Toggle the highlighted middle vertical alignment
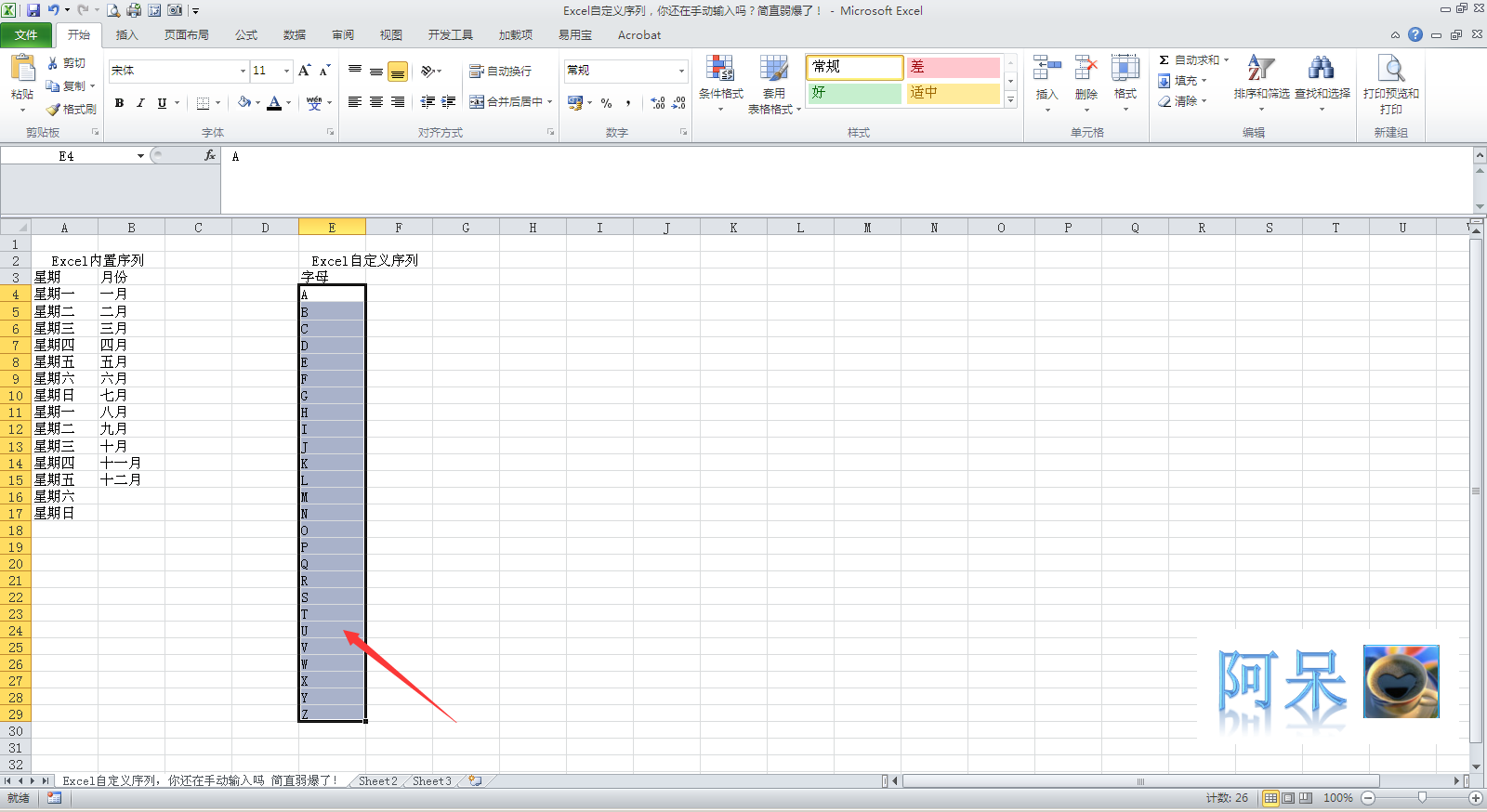The width and height of the screenshot is (1487, 812). [x=398, y=71]
